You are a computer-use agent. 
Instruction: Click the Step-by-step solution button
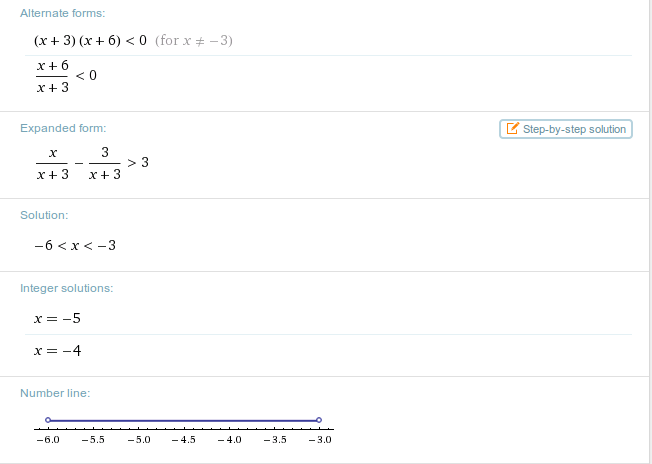point(566,129)
